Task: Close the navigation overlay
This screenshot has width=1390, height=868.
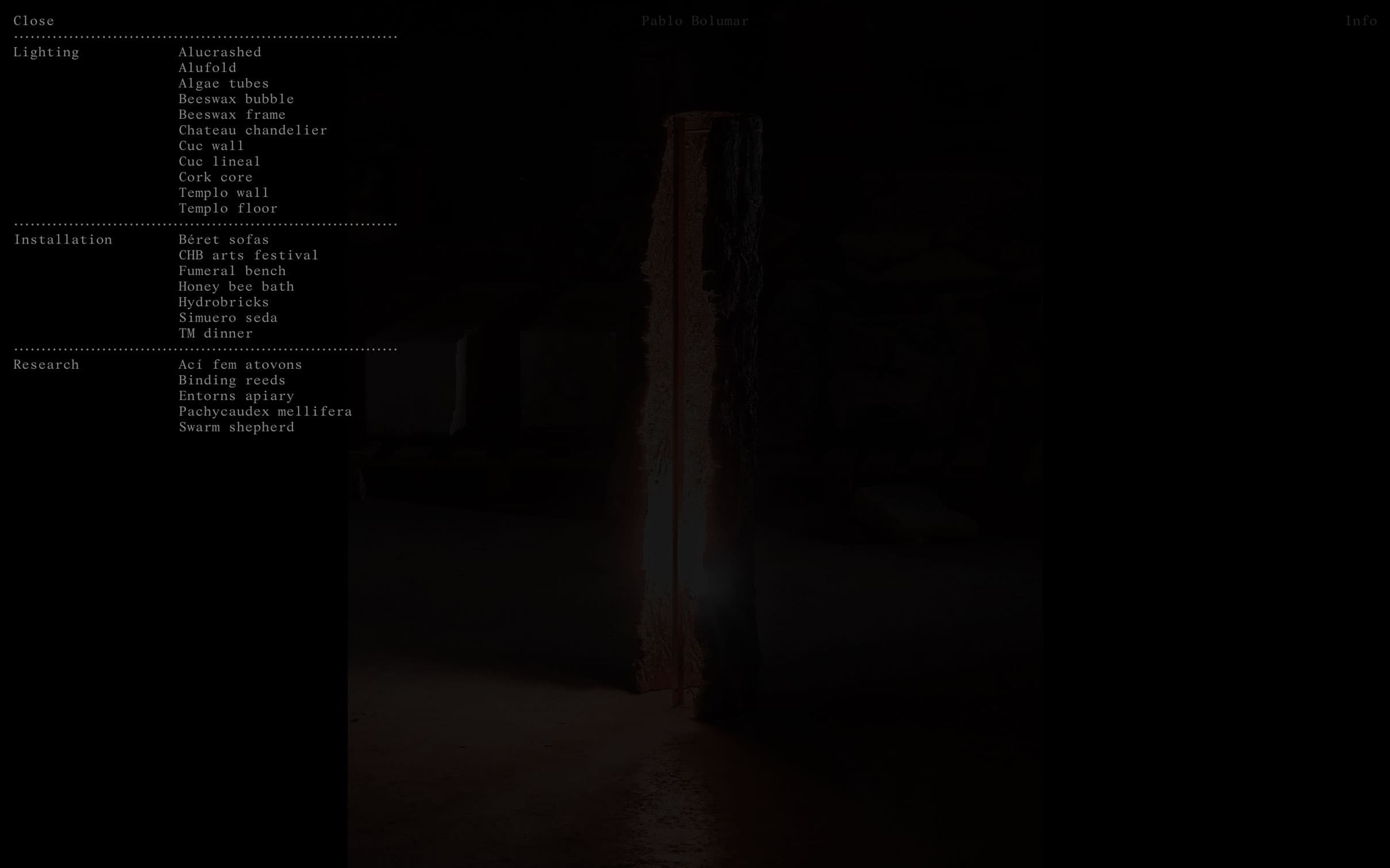Action: (x=33, y=21)
